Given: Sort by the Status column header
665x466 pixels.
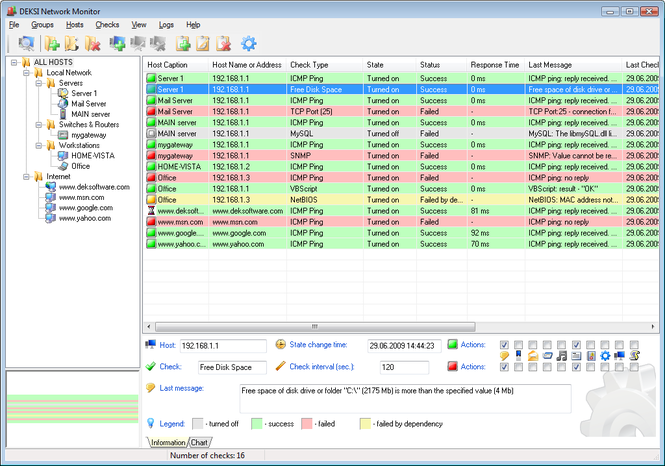Looking at the screenshot, I should 441,65.
